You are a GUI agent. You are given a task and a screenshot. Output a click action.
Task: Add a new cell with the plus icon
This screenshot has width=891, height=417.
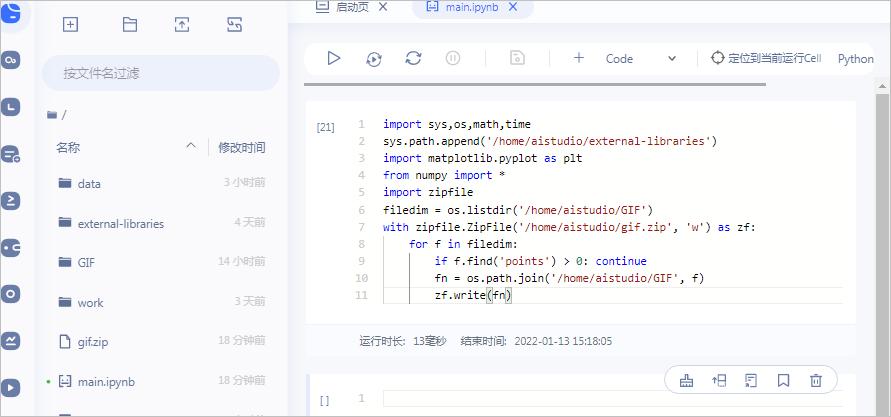click(578, 59)
